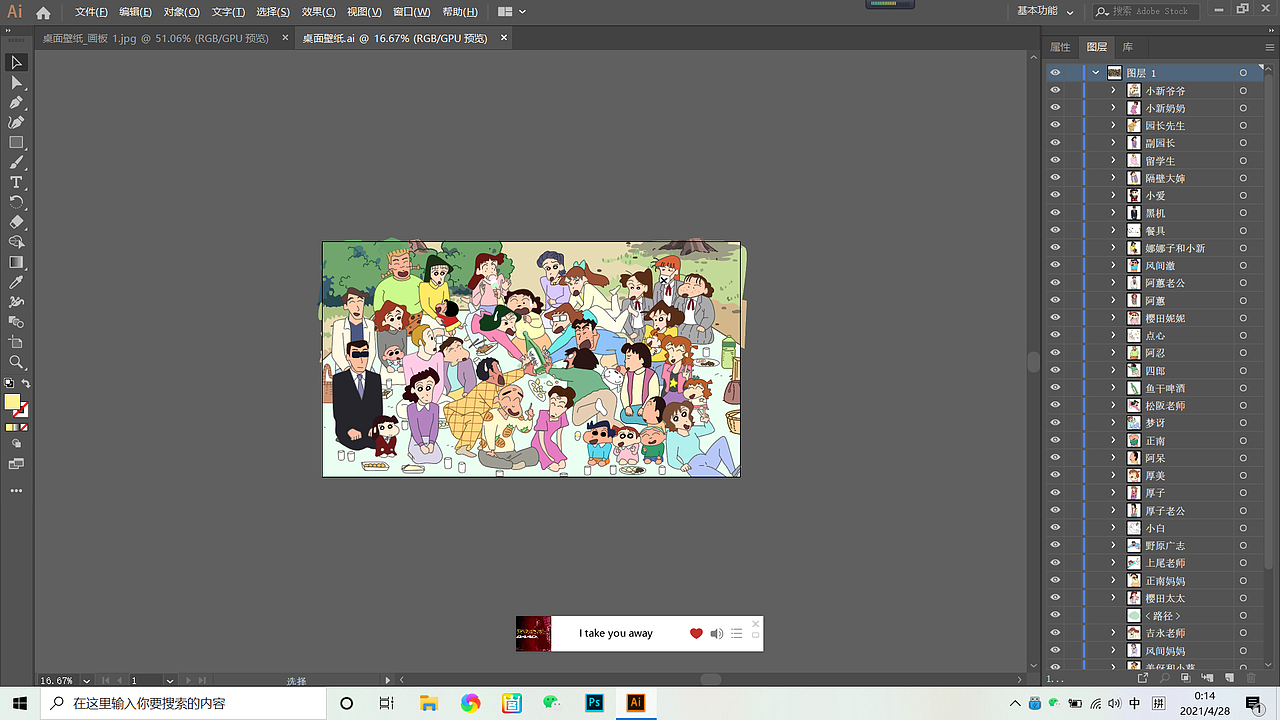Open the 文件(F) menu
Screen dimensions: 1280x720
tap(91, 12)
